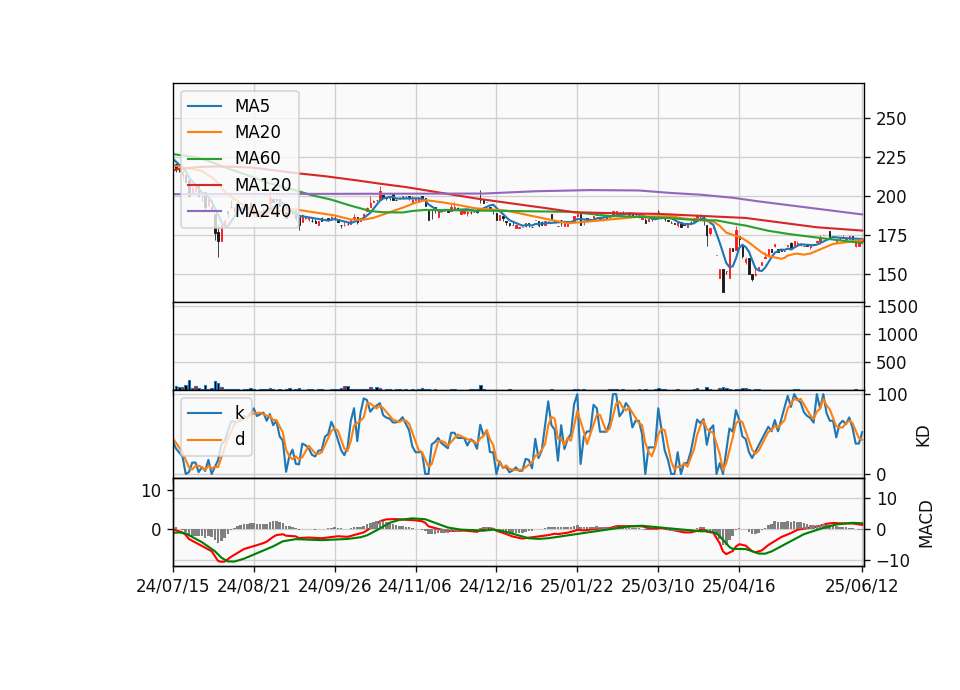Click the purple MA240 legend line sample
Image resolution: width=960 pixels, height=690 pixels.
coord(204,211)
